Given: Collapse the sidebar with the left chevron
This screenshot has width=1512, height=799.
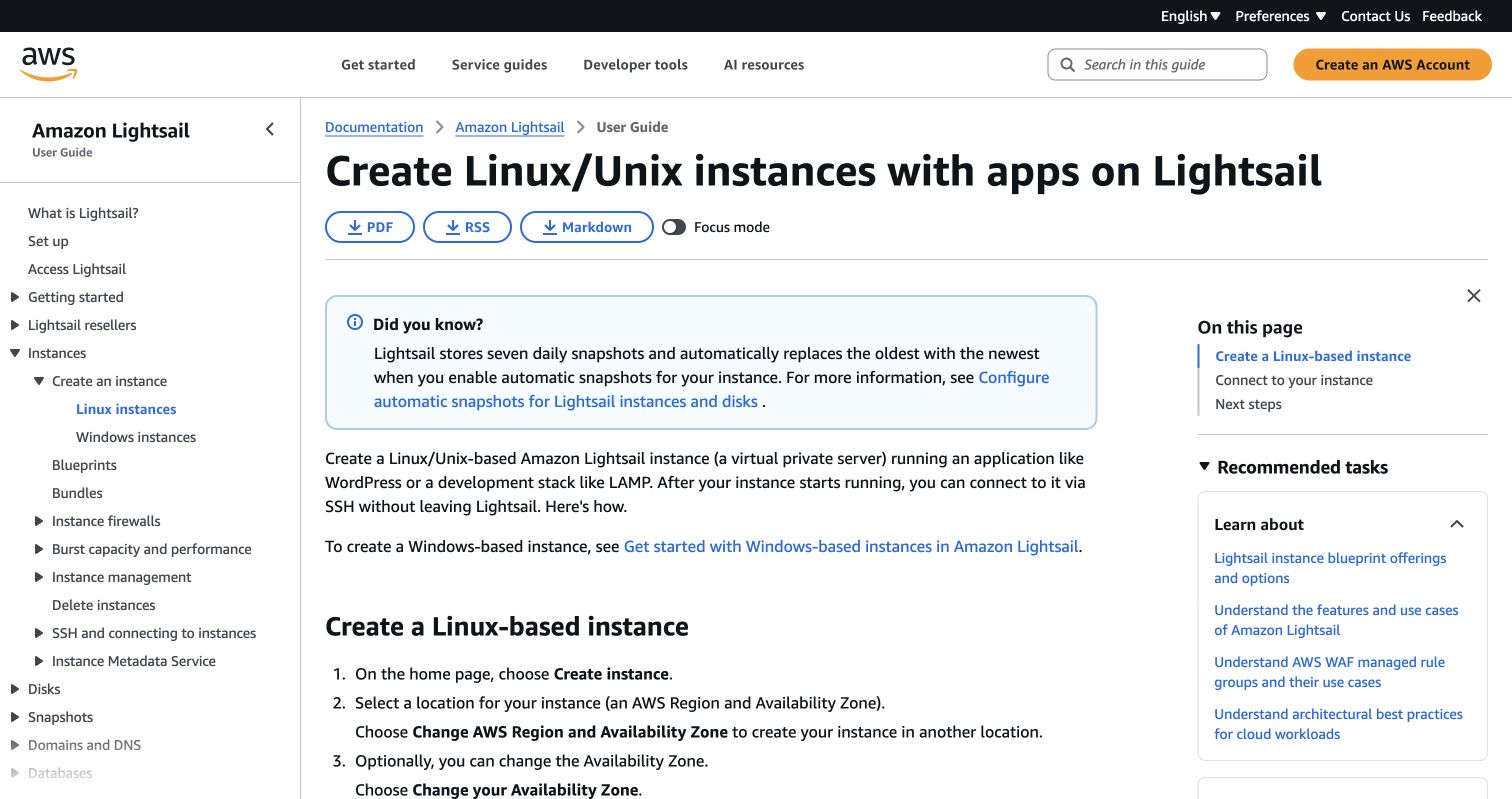Looking at the screenshot, I should click(x=270, y=129).
